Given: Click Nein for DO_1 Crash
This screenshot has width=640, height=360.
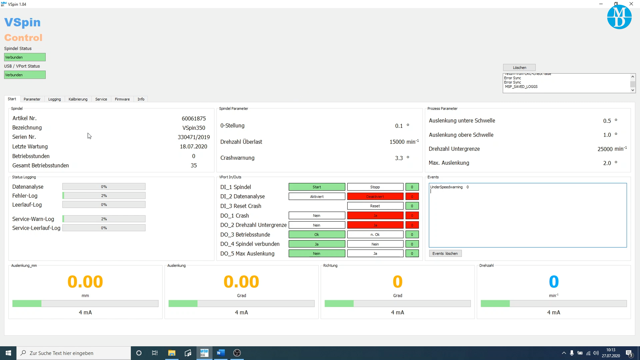Looking at the screenshot, I should [x=317, y=216].
